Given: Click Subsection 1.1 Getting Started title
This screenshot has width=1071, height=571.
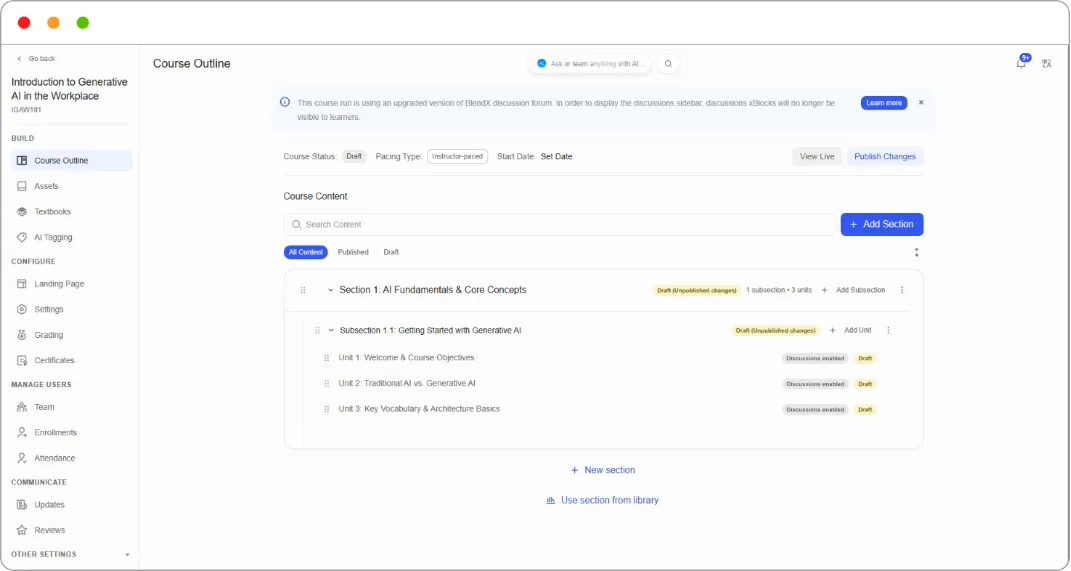Looking at the screenshot, I should (430, 331).
